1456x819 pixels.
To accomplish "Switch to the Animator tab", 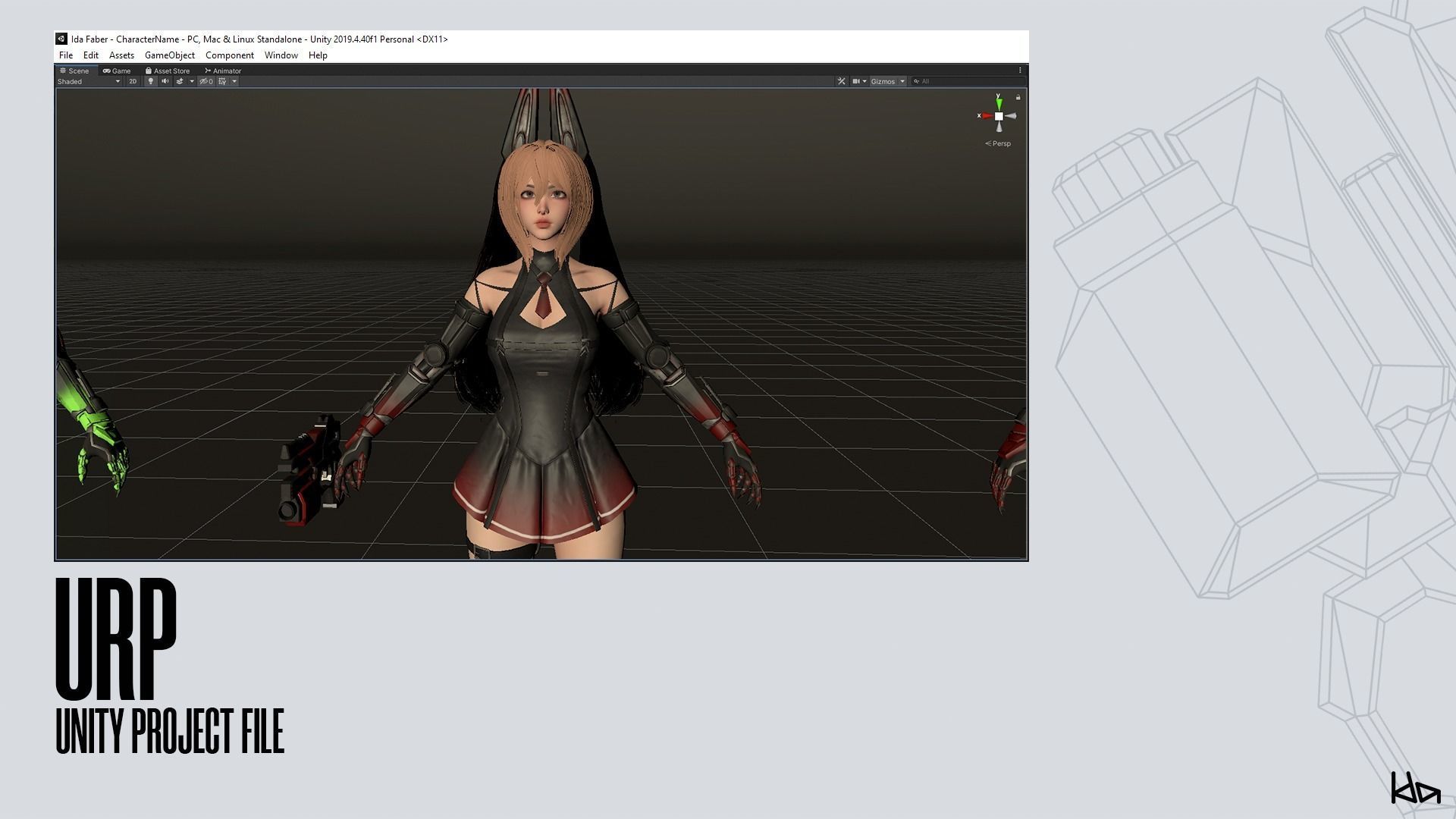I will [x=223, y=71].
